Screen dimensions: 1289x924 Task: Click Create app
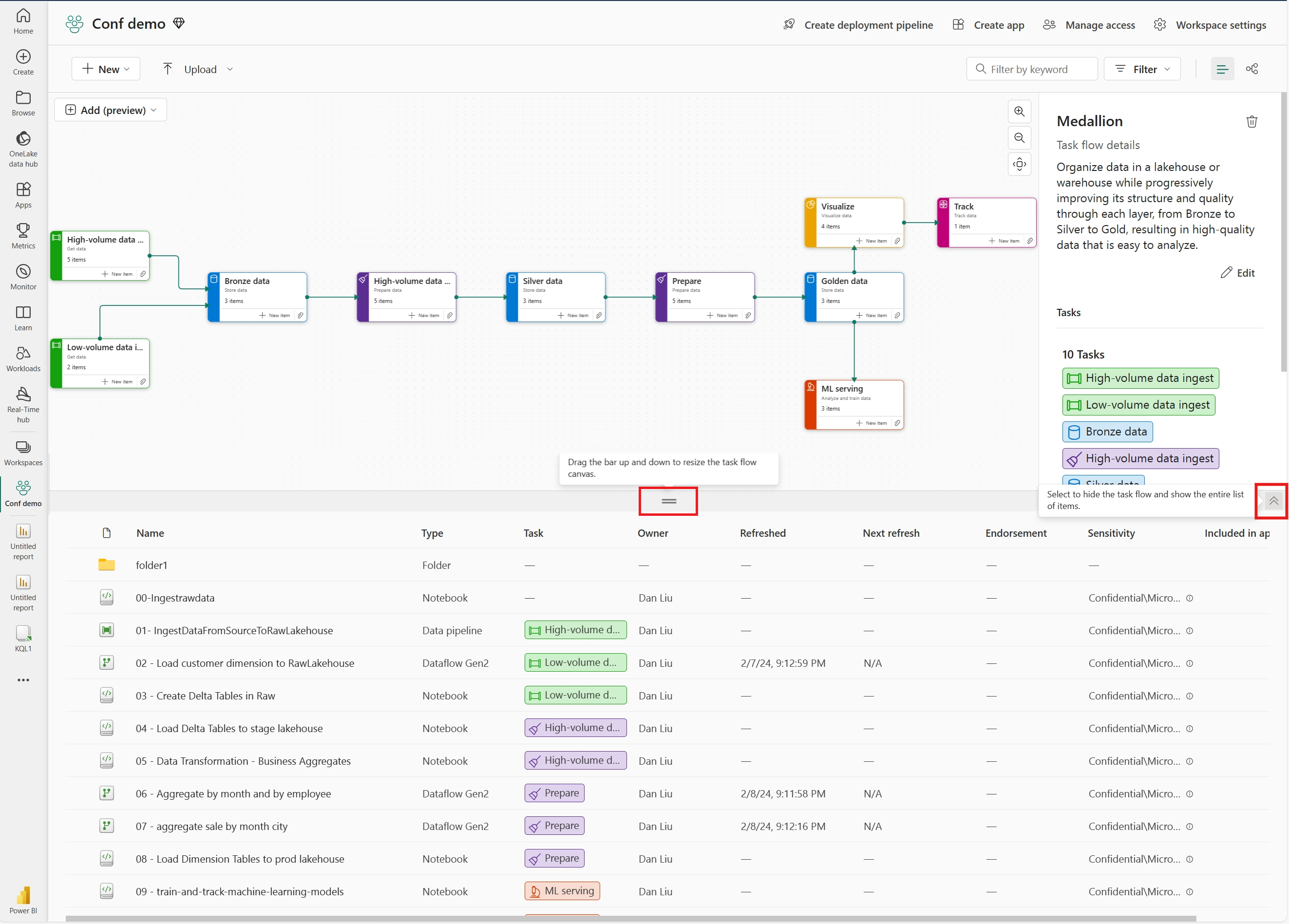pos(989,25)
